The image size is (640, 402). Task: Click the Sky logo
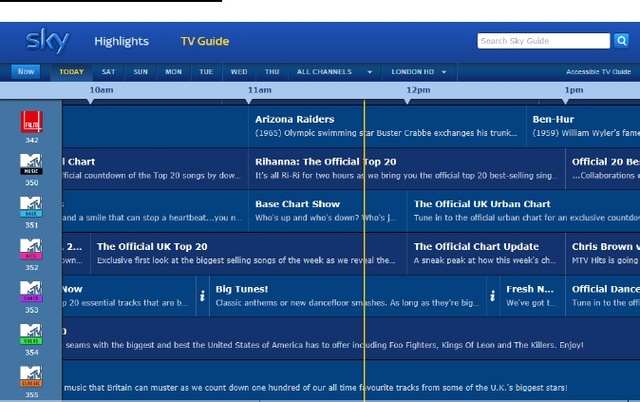pos(47,41)
